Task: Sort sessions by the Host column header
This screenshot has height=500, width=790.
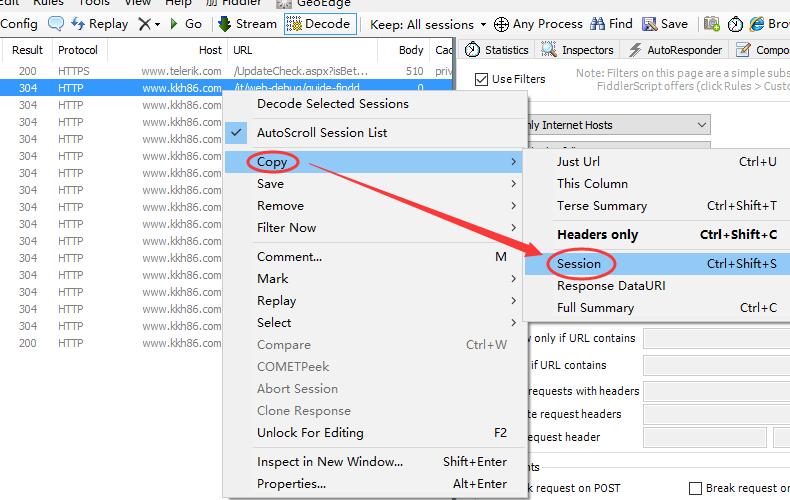Action: pyautogui.click(x=166, y=50)
